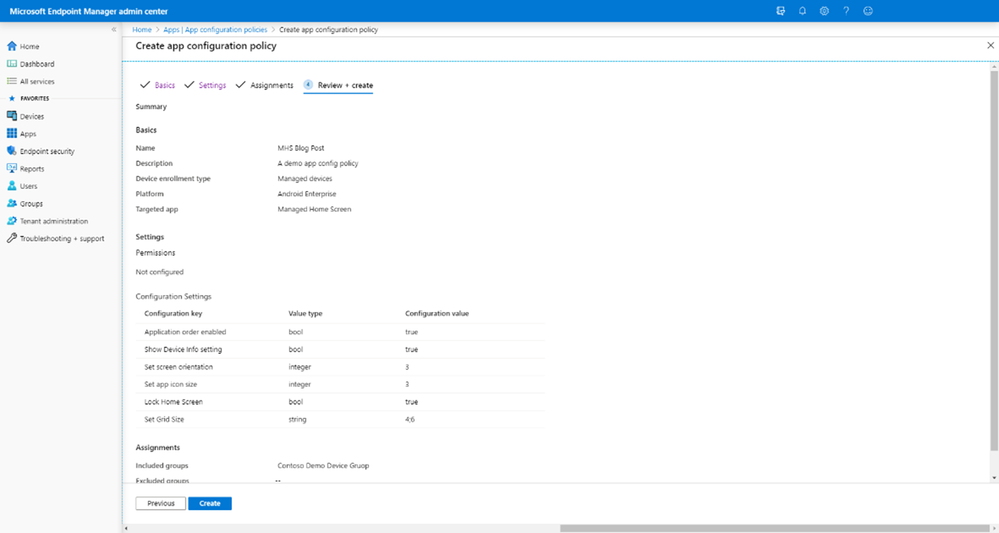Open Endpoint security shield icon
Image resolution: width=999 pixels, height=533 pixels.
pos(11,151)
